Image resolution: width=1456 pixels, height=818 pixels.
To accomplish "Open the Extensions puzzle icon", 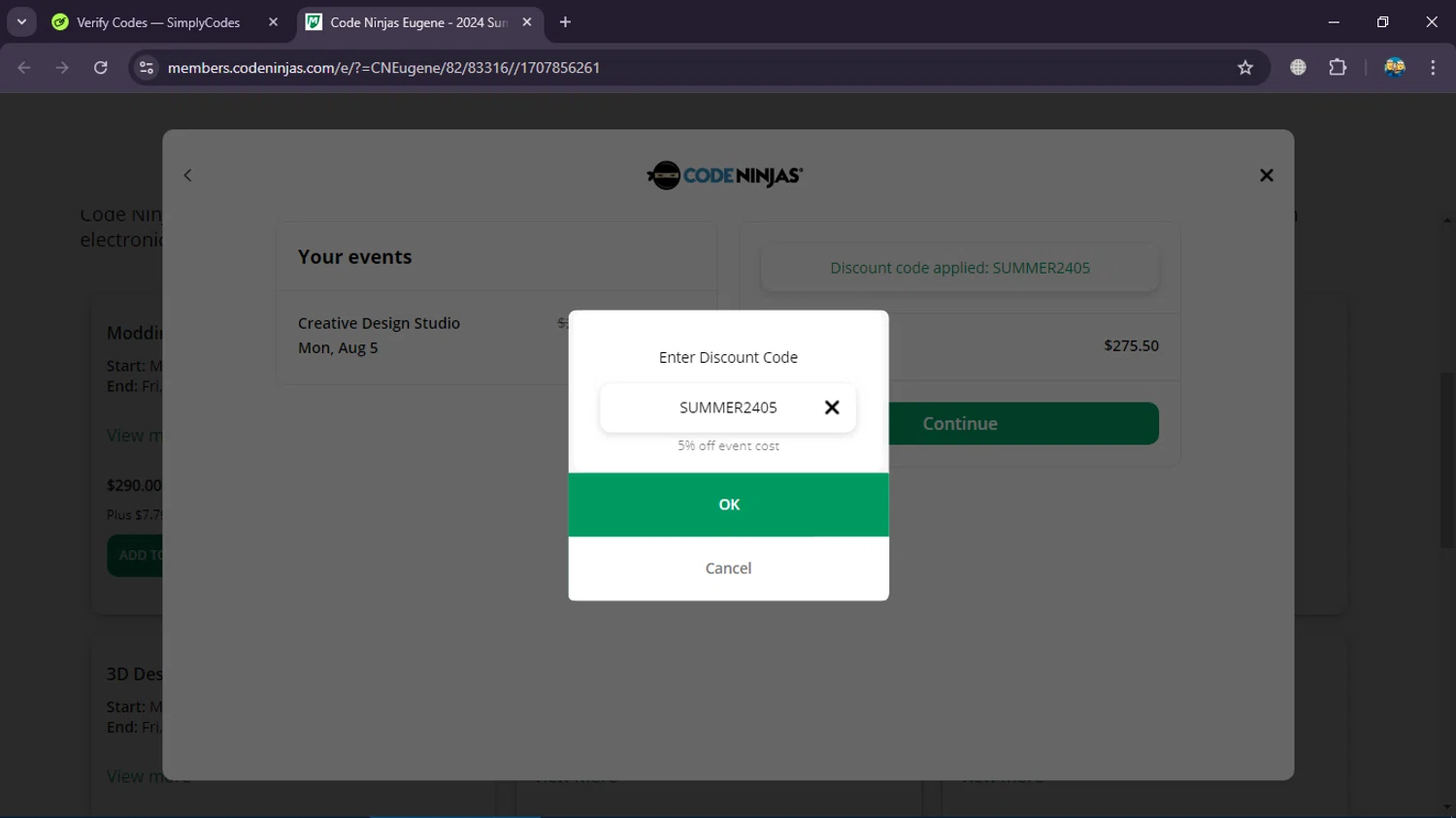I will click(1338, 68).
